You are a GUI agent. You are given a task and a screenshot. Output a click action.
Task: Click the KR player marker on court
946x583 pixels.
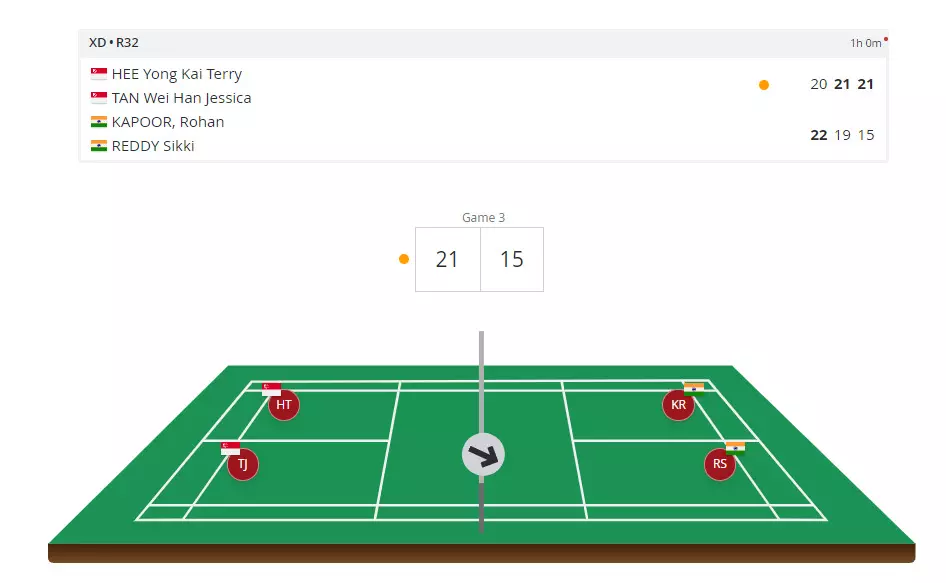679,405
